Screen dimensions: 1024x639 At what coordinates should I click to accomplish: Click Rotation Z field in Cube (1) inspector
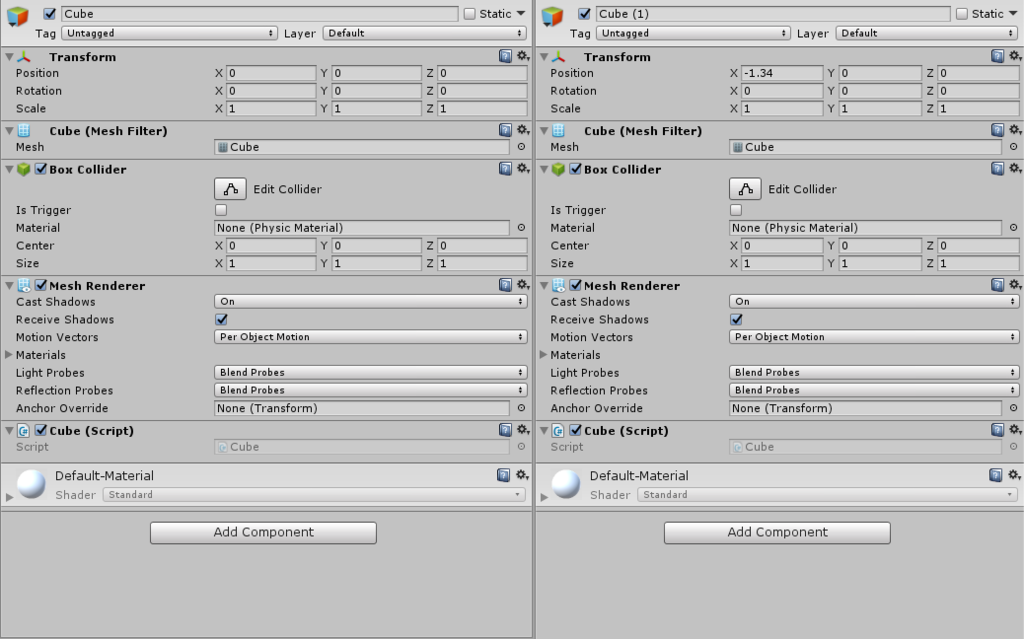pyautogui.click(x=978, y=90)
